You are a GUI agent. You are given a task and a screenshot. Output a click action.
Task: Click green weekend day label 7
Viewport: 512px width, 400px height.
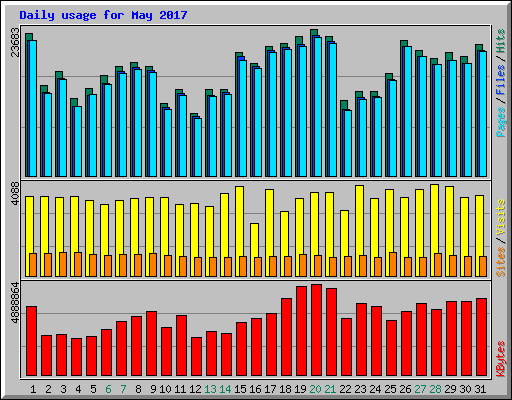tap(123, 389)
